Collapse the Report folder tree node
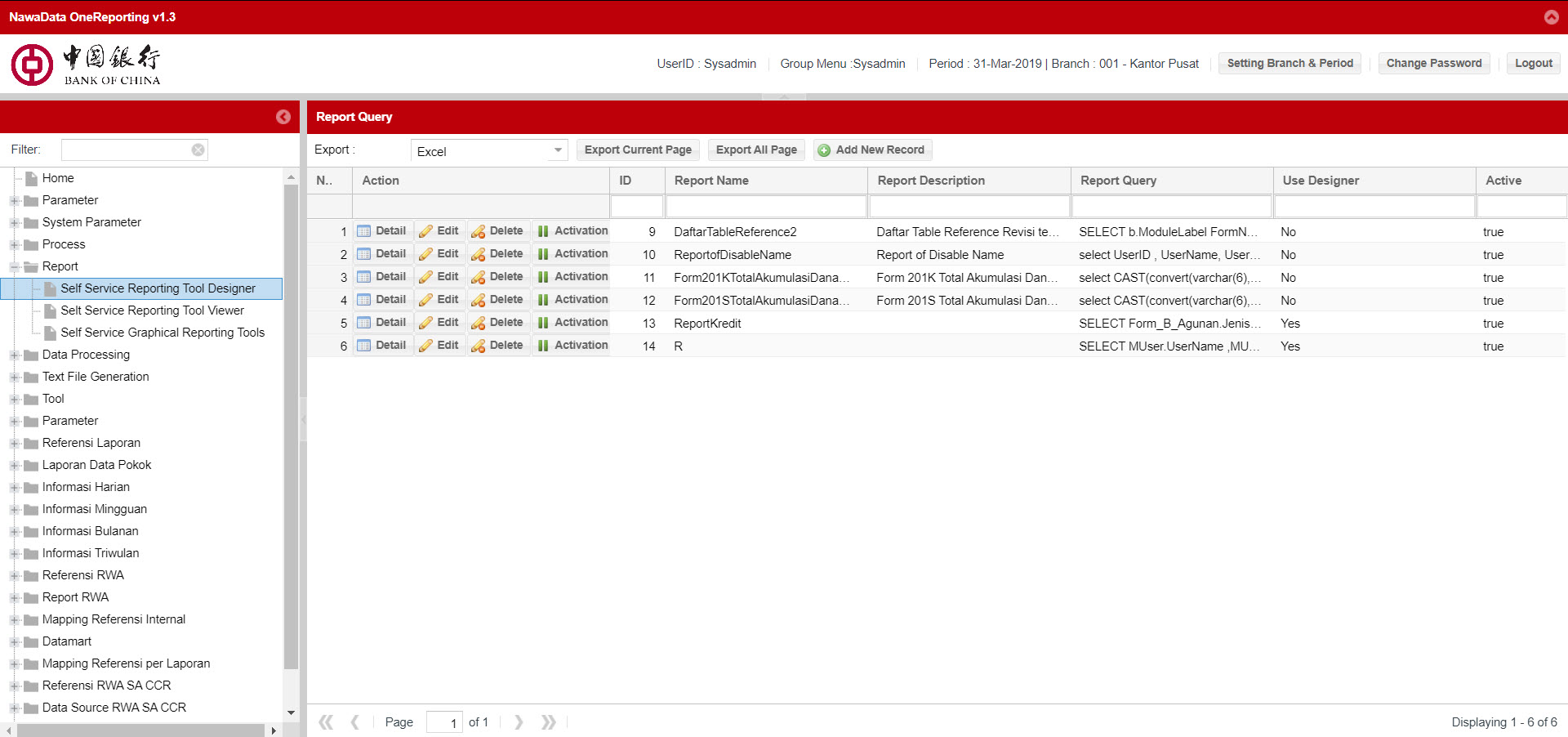The height and width of the screenshot is (737, 1568). pyautogui.click(x=15, y=266)
